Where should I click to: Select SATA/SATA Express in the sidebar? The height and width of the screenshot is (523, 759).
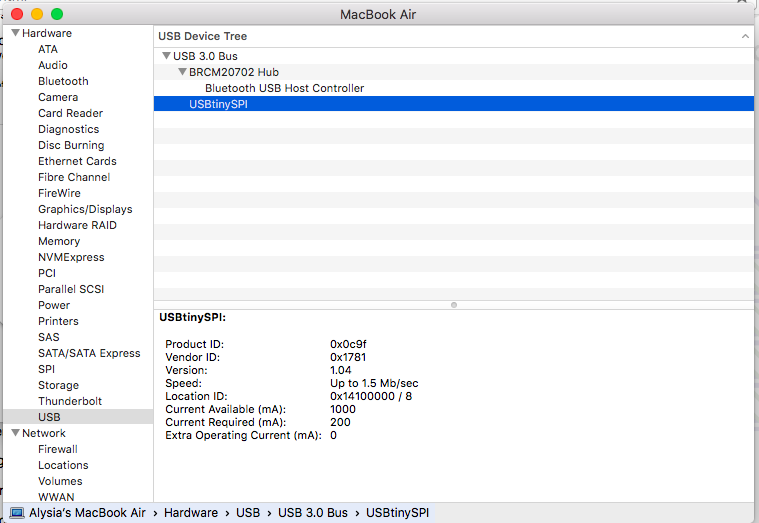pyautogui.click(x=89, y=353)
